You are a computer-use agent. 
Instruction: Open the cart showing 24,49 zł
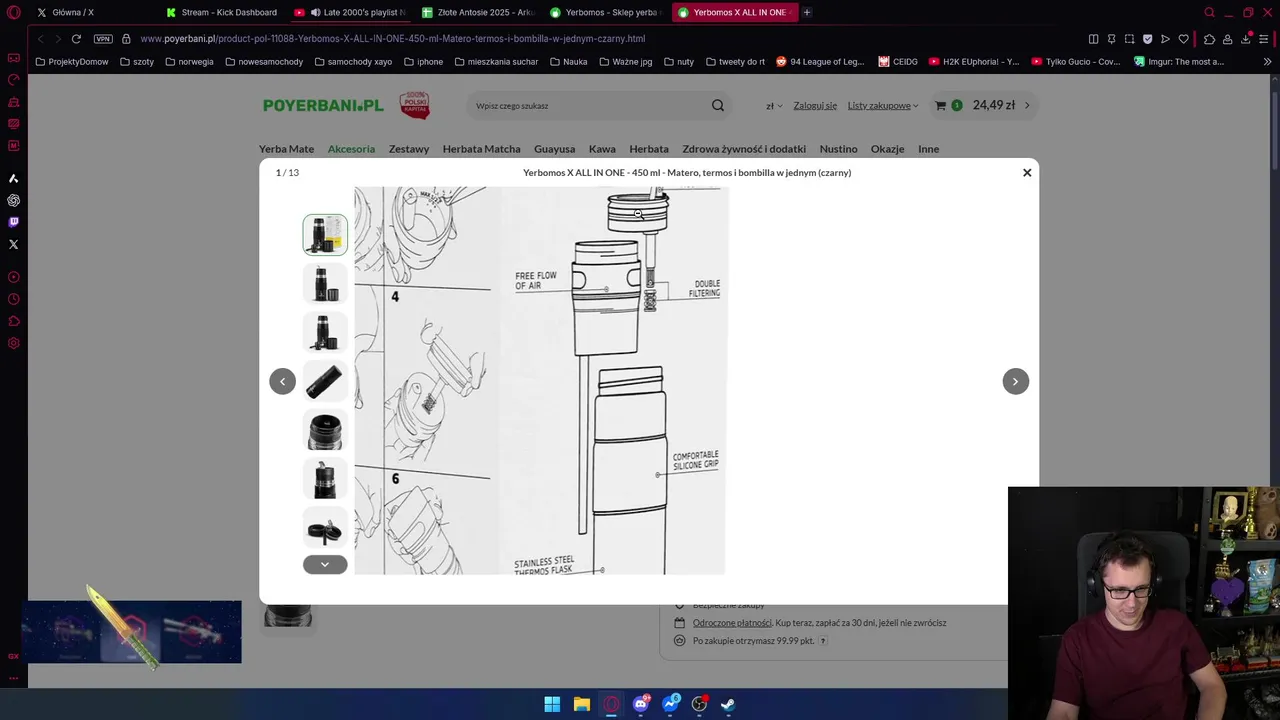pos(982,105)
